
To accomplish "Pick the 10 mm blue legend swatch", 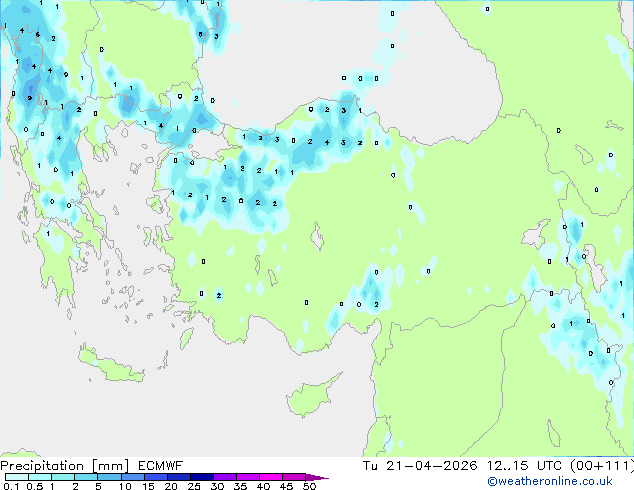I will [x=132, y=477].
